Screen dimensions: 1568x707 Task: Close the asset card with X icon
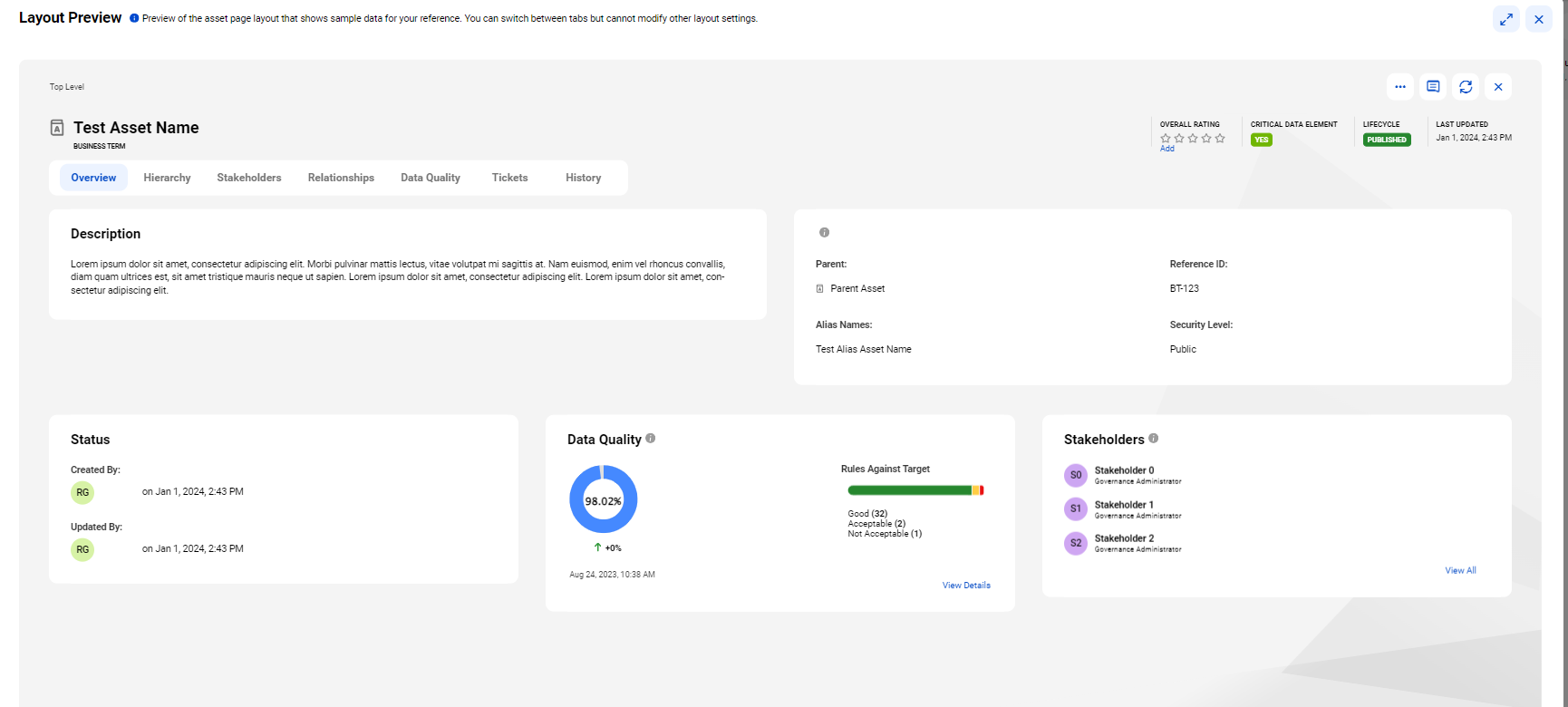[x=1498, y=87]
